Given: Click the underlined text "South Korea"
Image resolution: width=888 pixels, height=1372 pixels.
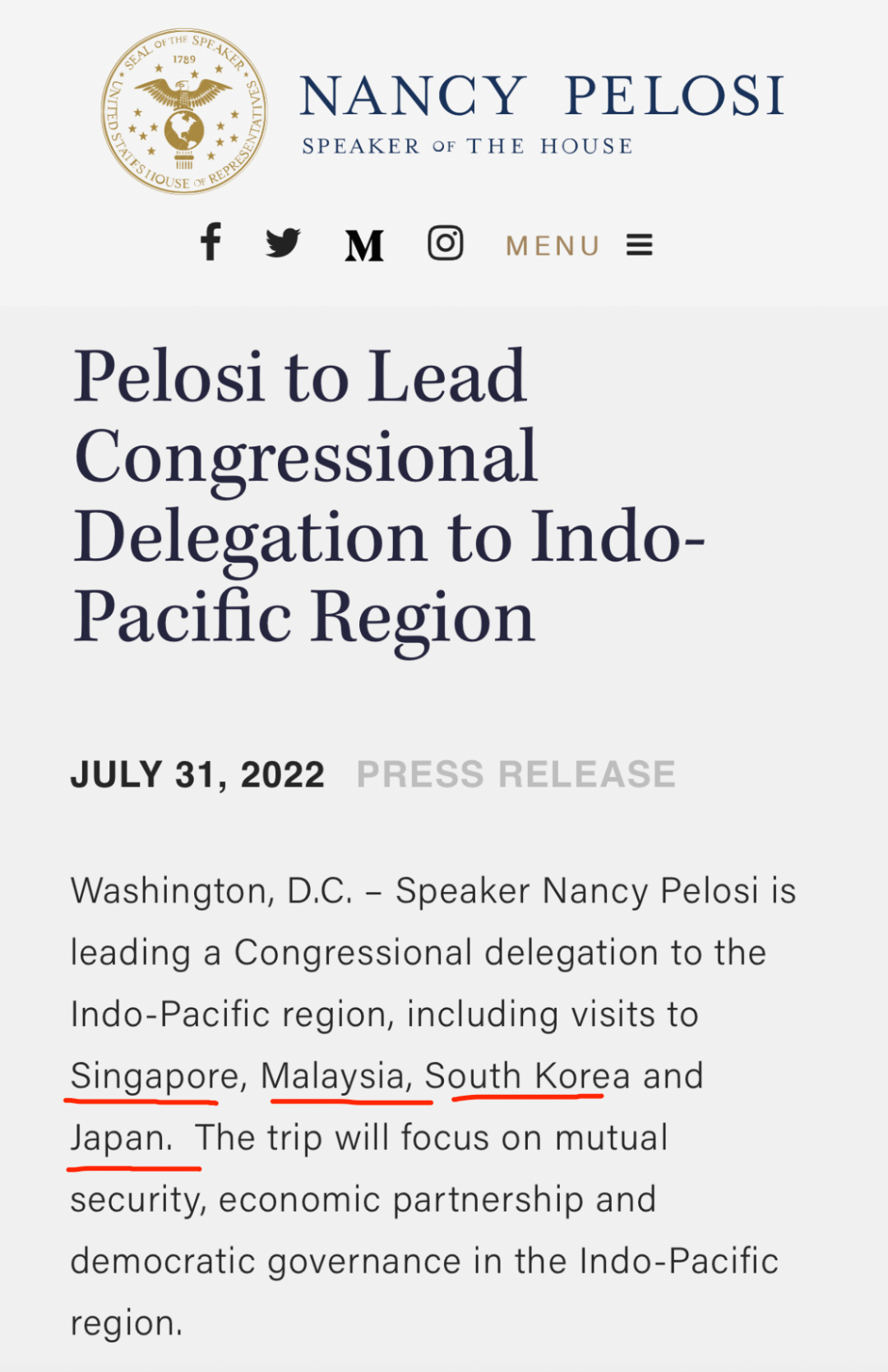Looking at the screenshot, I should 527,1076.
